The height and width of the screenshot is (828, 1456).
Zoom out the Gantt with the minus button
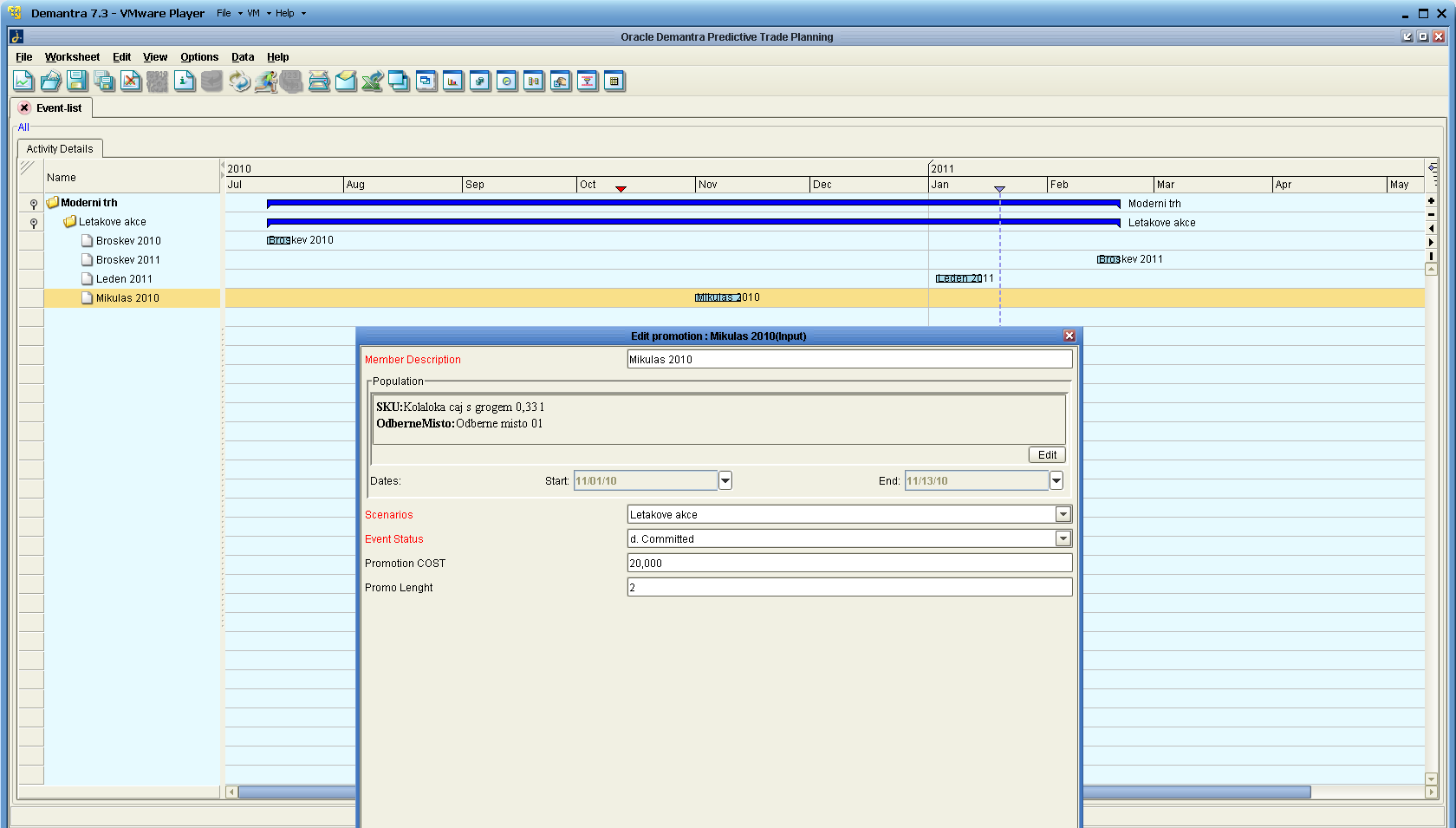point(1431,214)
